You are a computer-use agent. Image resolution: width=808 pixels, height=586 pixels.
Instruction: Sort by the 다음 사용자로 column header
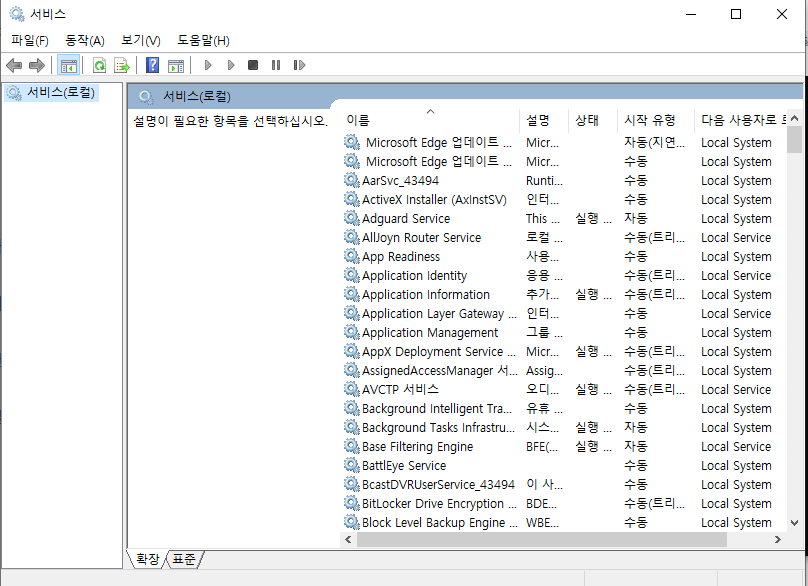pos(741,120)
